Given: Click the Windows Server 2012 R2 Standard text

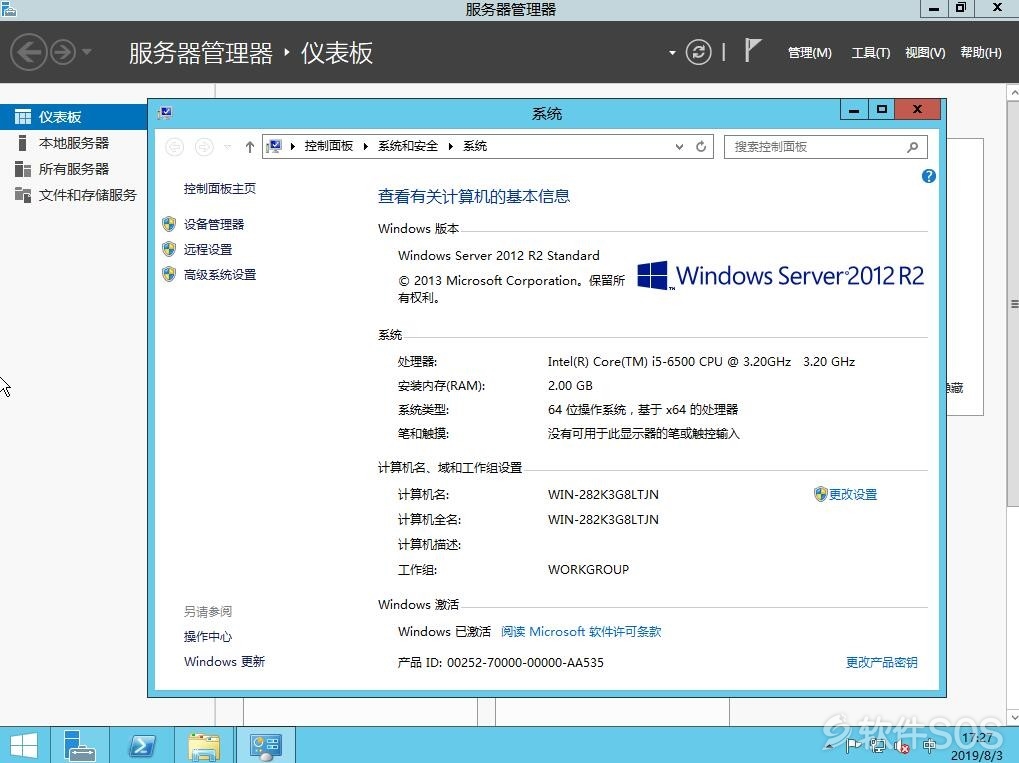Looking at the screenshot, I should point(498,255).
